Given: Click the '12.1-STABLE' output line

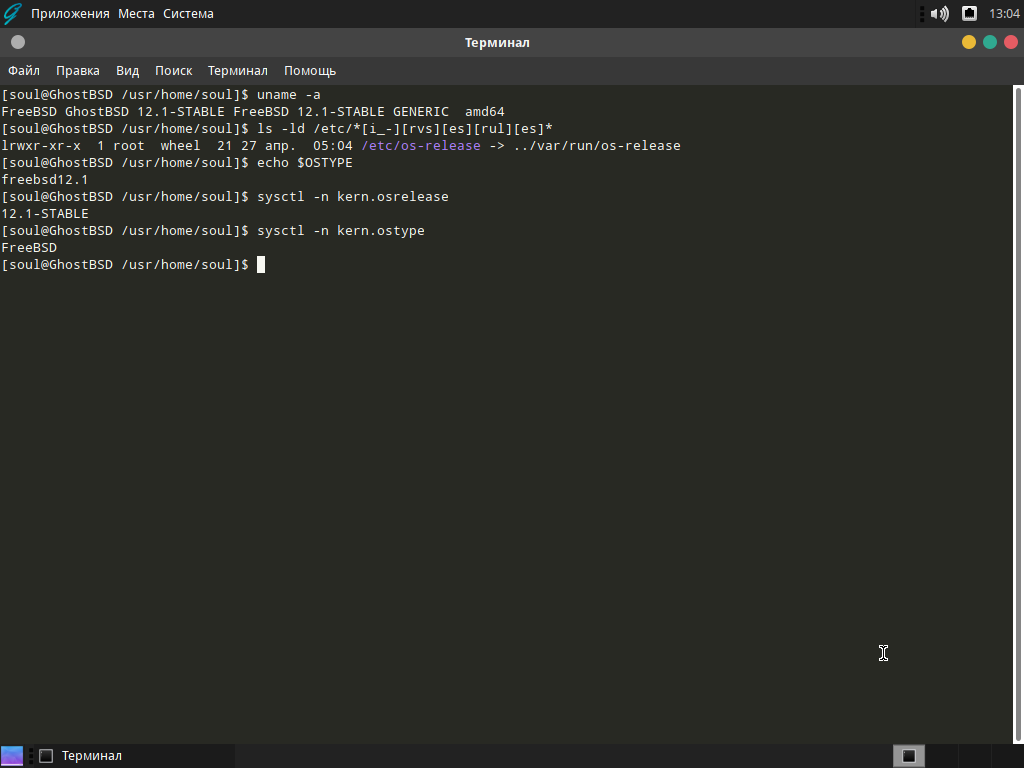Looking at the screenshot, I should [44, 214].
